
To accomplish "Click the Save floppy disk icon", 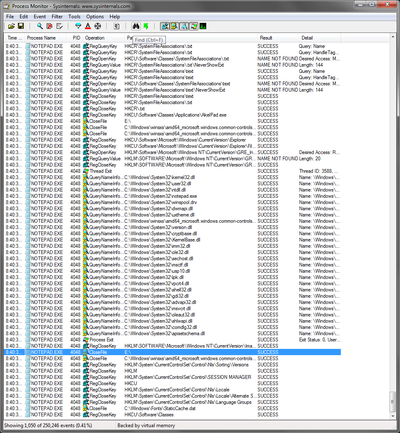I will point(21,26).
